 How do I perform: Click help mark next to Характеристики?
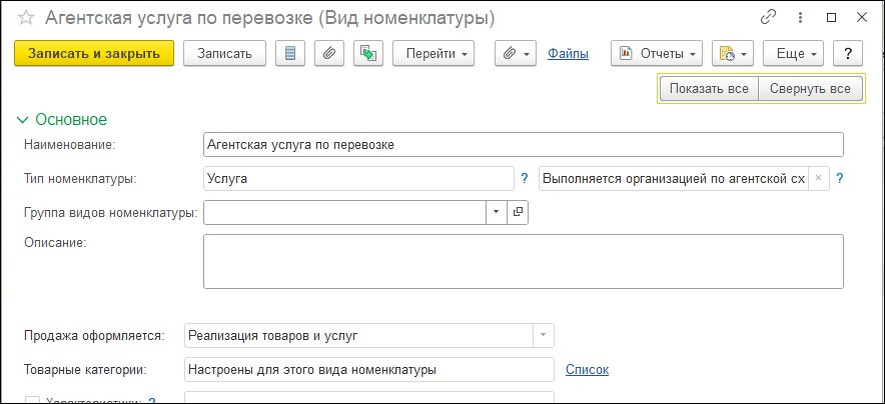(151, 401)
